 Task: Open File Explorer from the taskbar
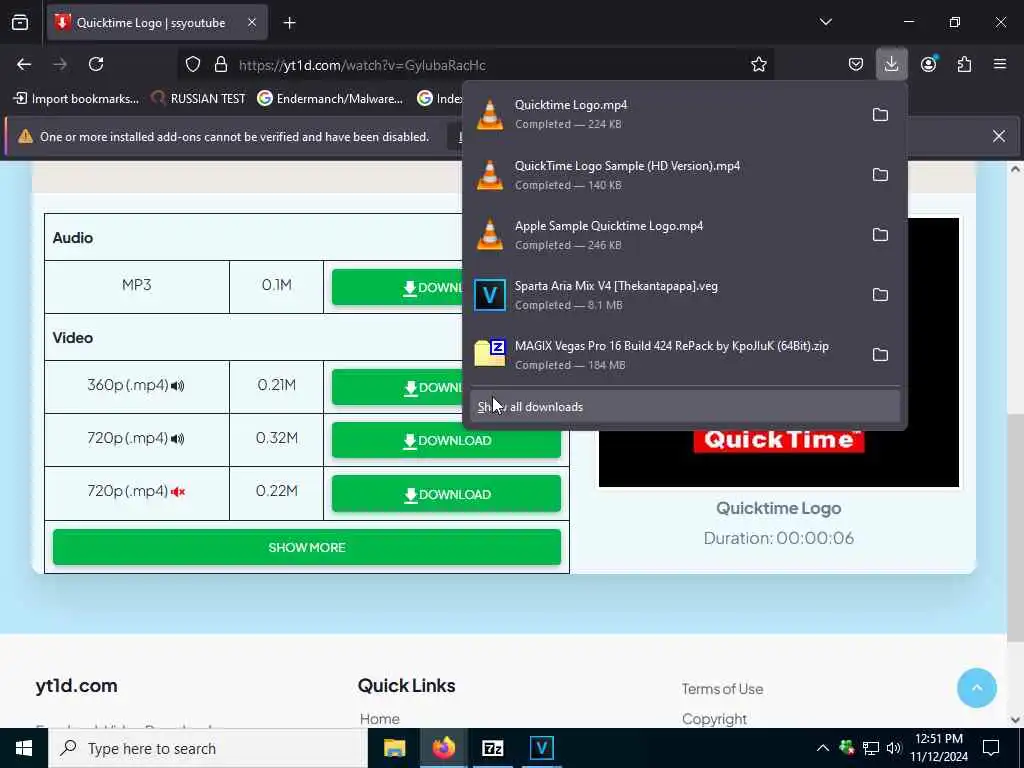[394, 748]
